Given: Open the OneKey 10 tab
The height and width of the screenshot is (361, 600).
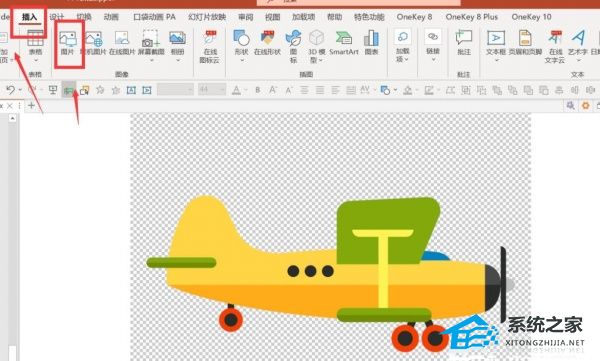Looking at the screenshot, I should coord(531,17).
